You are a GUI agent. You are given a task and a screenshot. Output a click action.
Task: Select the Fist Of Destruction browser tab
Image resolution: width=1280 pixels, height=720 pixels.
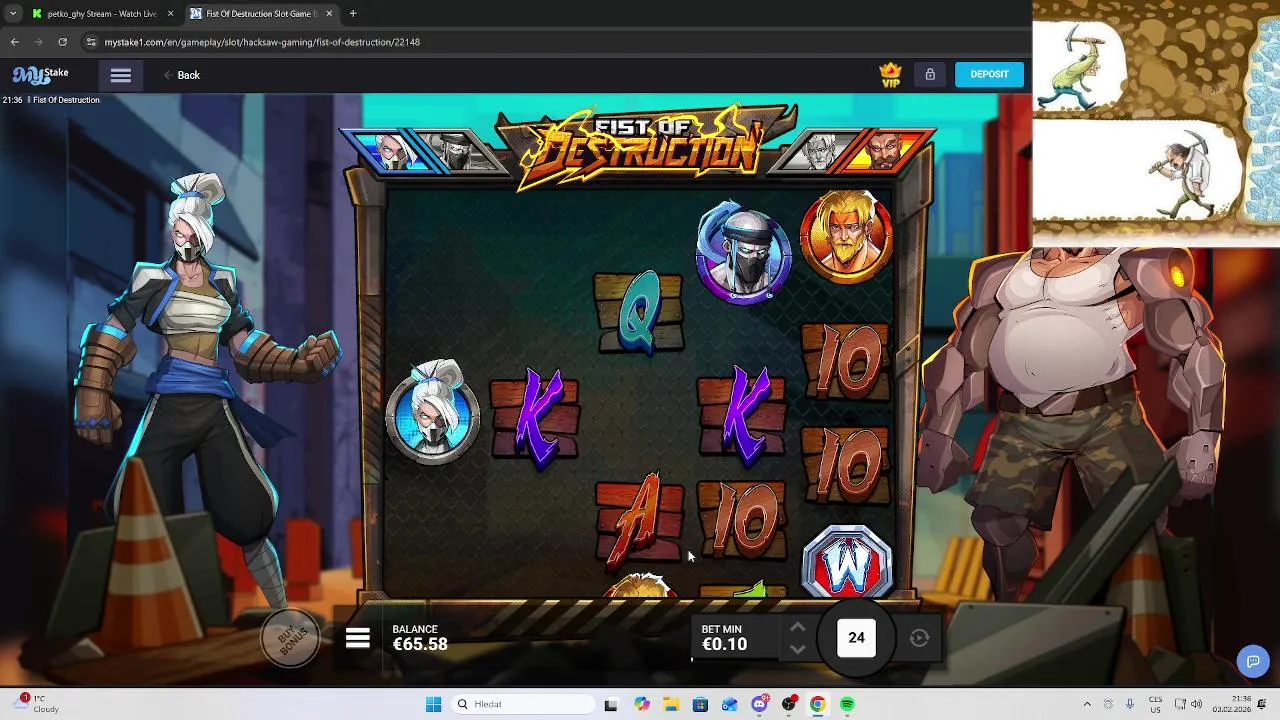[262, 14]
